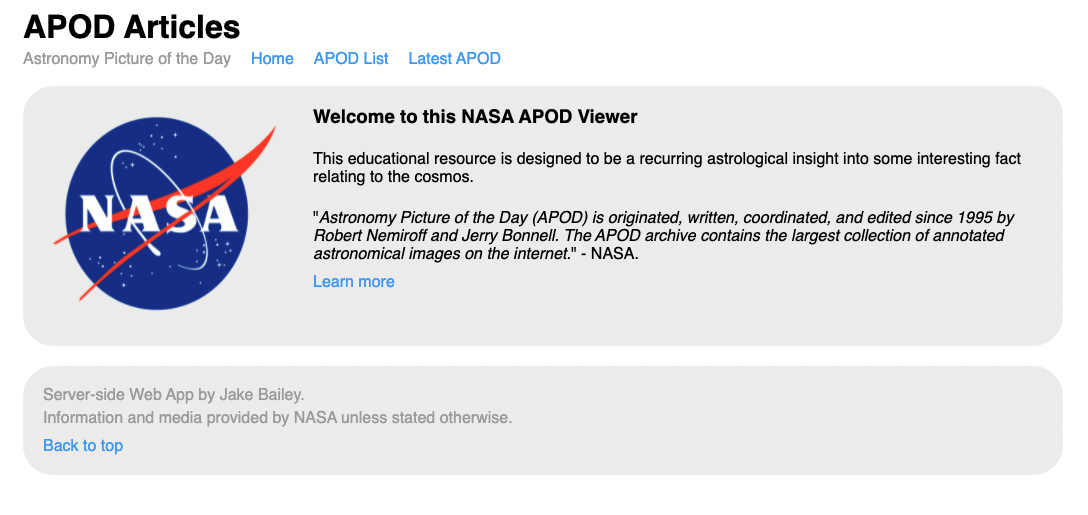Open the Latest APOD link
1088x515 pixels.
point(454,59)
